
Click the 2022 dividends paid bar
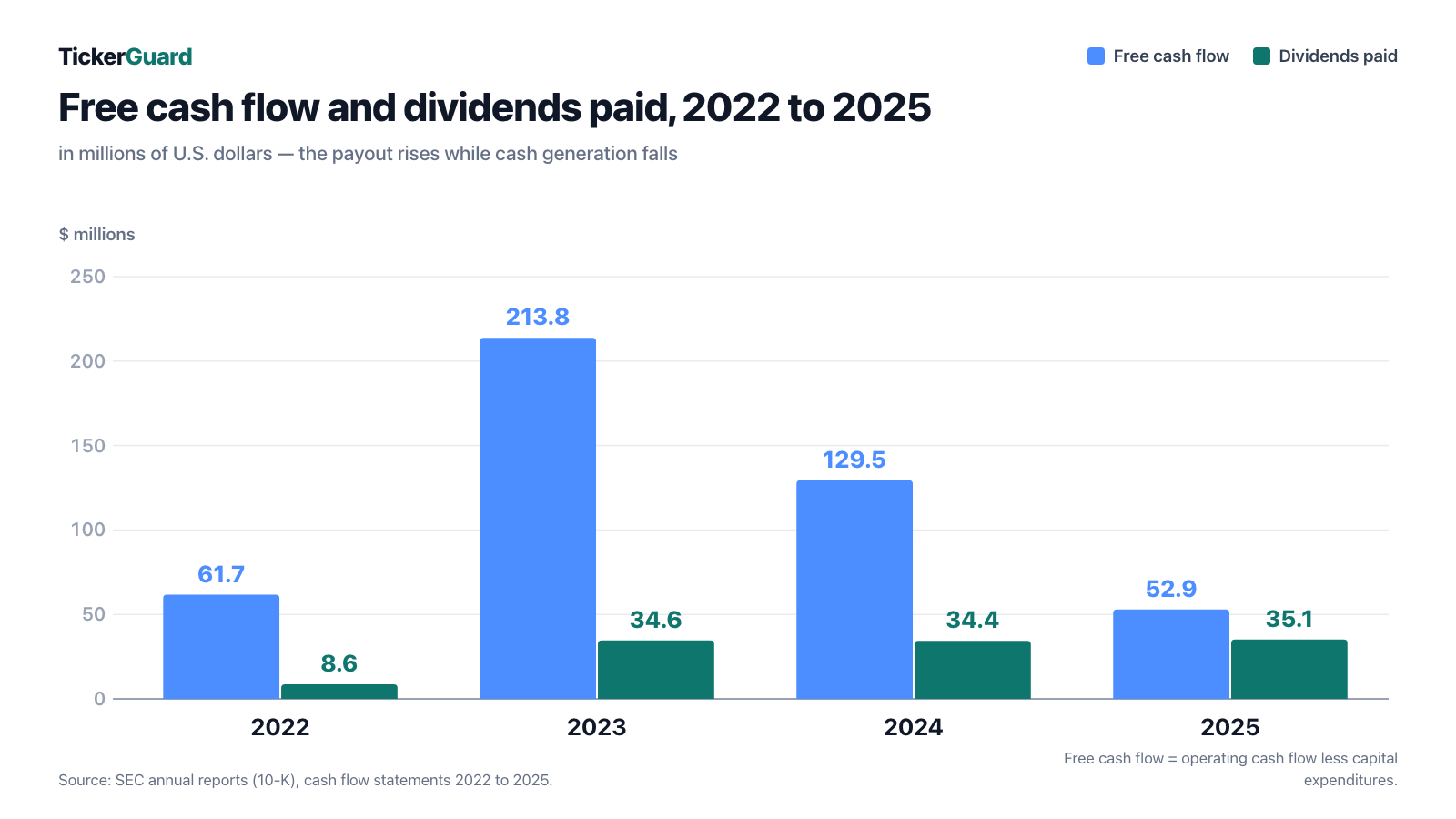(339, 692)
